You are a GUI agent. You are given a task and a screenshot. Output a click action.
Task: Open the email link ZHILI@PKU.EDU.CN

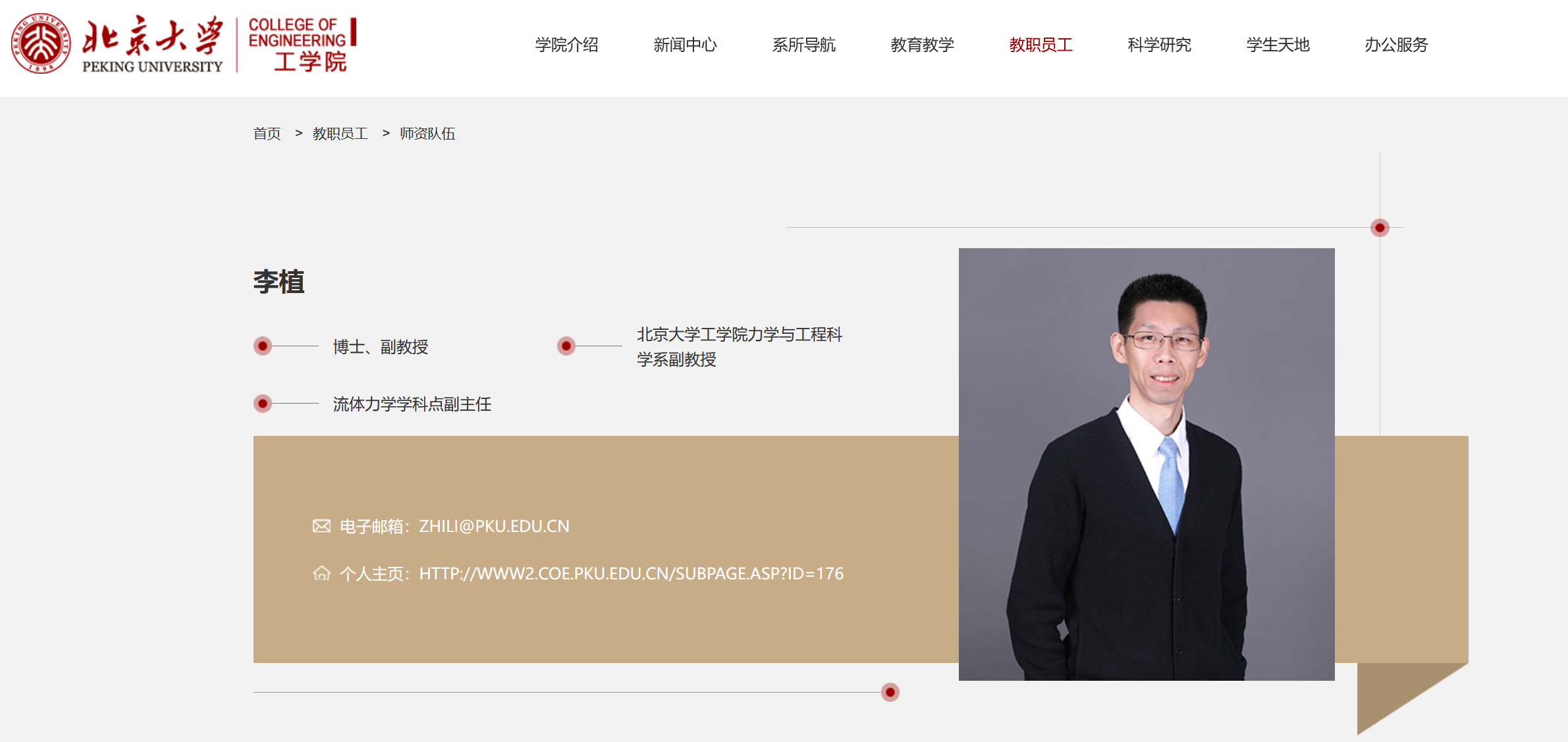494,526
